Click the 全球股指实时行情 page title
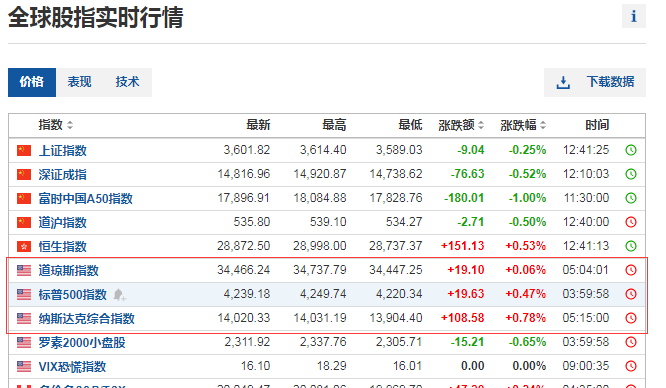Image resolution: width=666 pixels, height=388 pixels. (x=96, y=18)
